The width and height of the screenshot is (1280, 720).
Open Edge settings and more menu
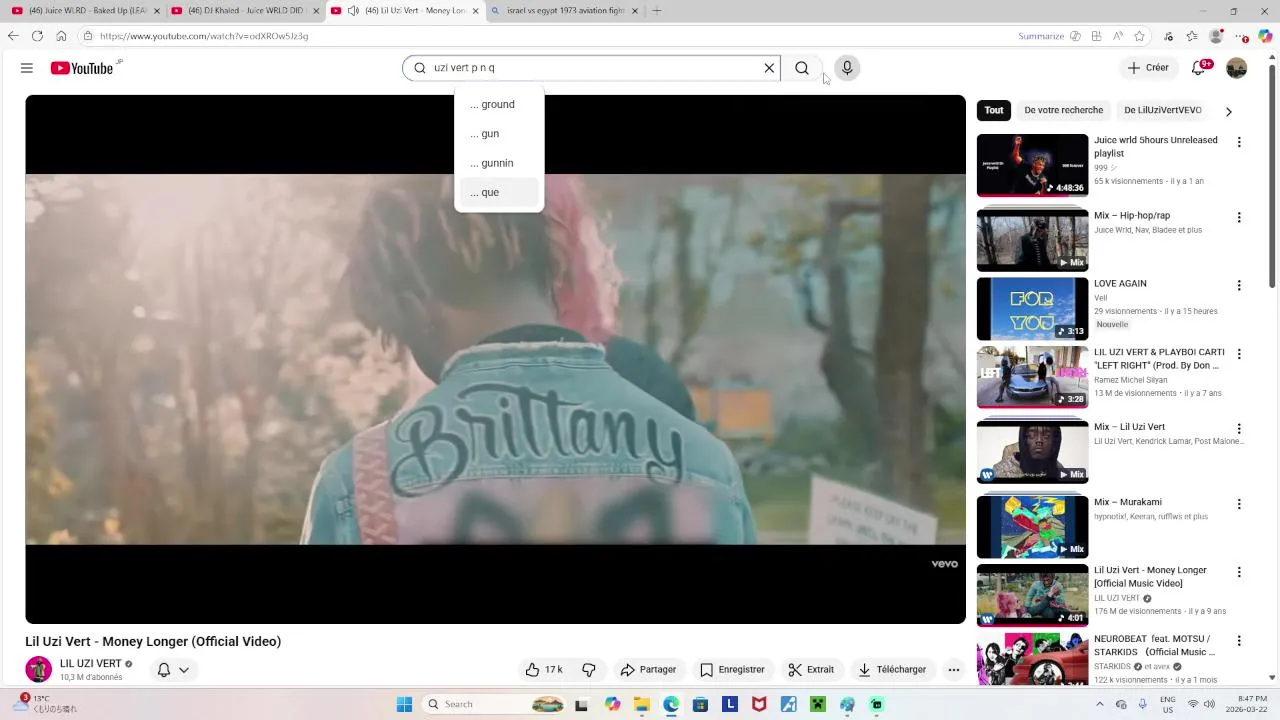pos(1243,36)
